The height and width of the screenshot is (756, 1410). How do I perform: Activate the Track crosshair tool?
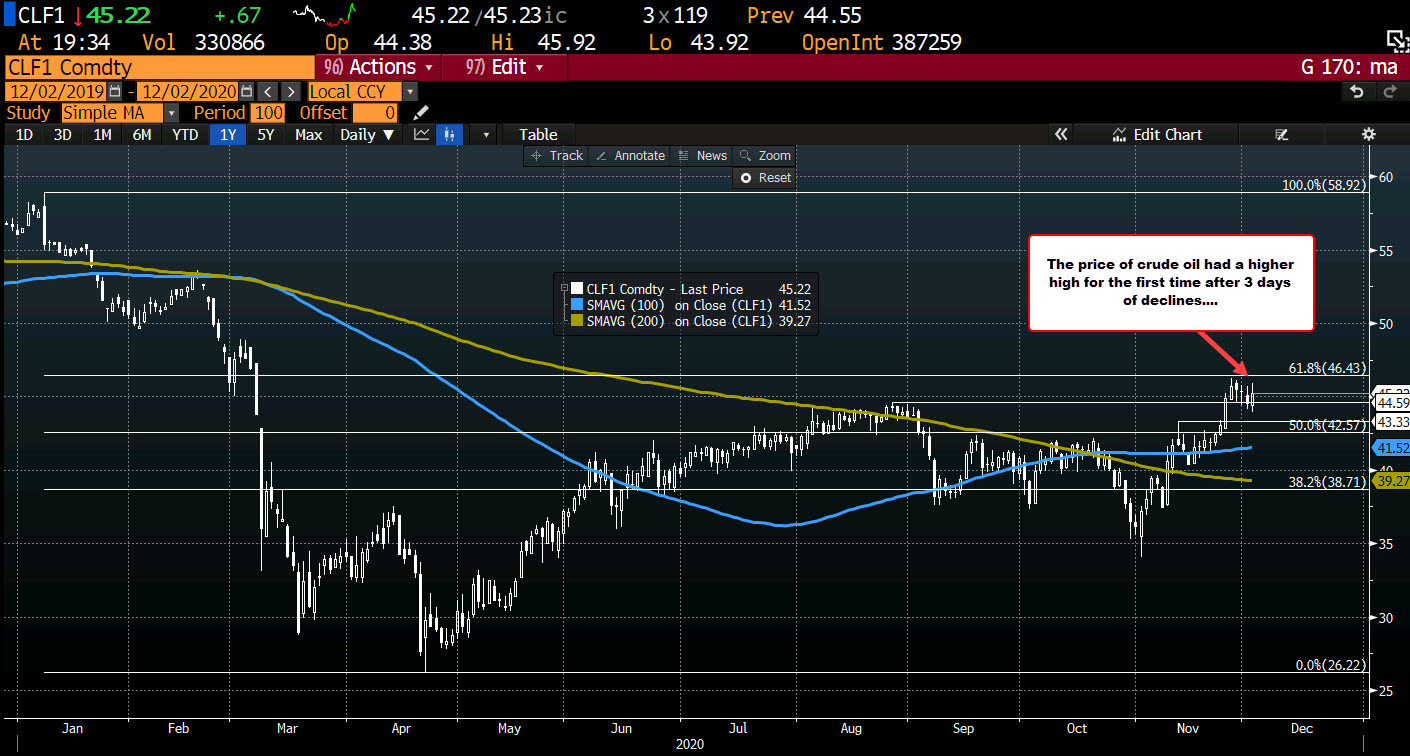557,155
